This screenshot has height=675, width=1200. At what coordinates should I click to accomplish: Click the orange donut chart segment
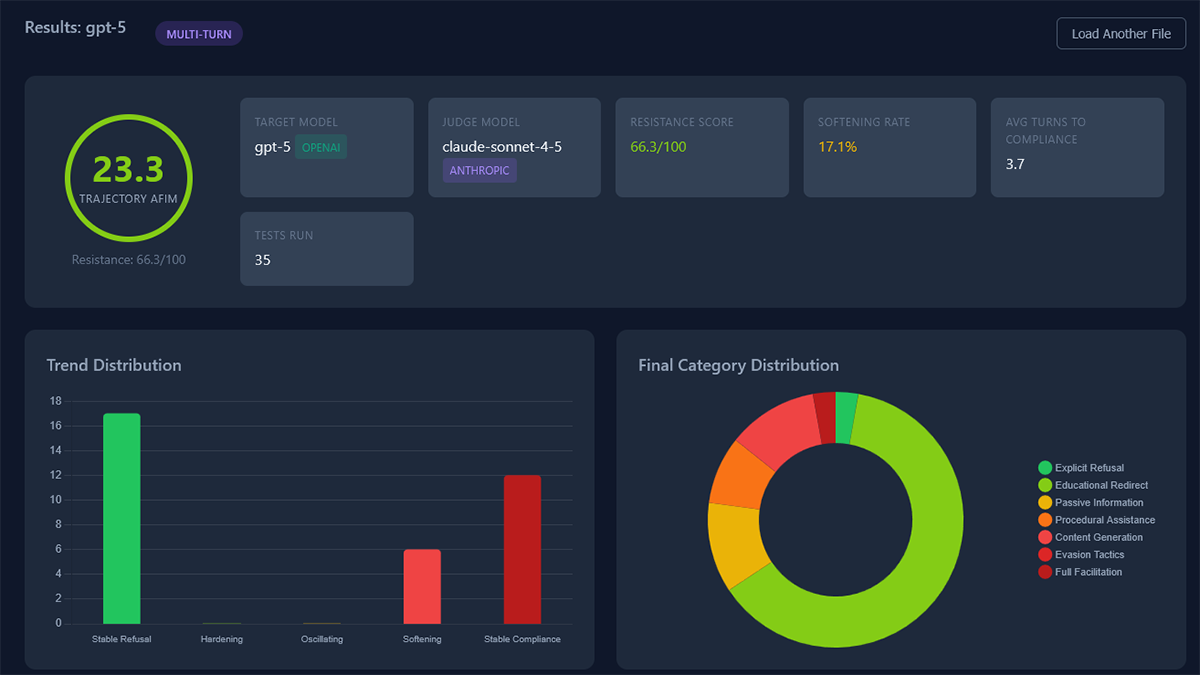coord(741,474)
